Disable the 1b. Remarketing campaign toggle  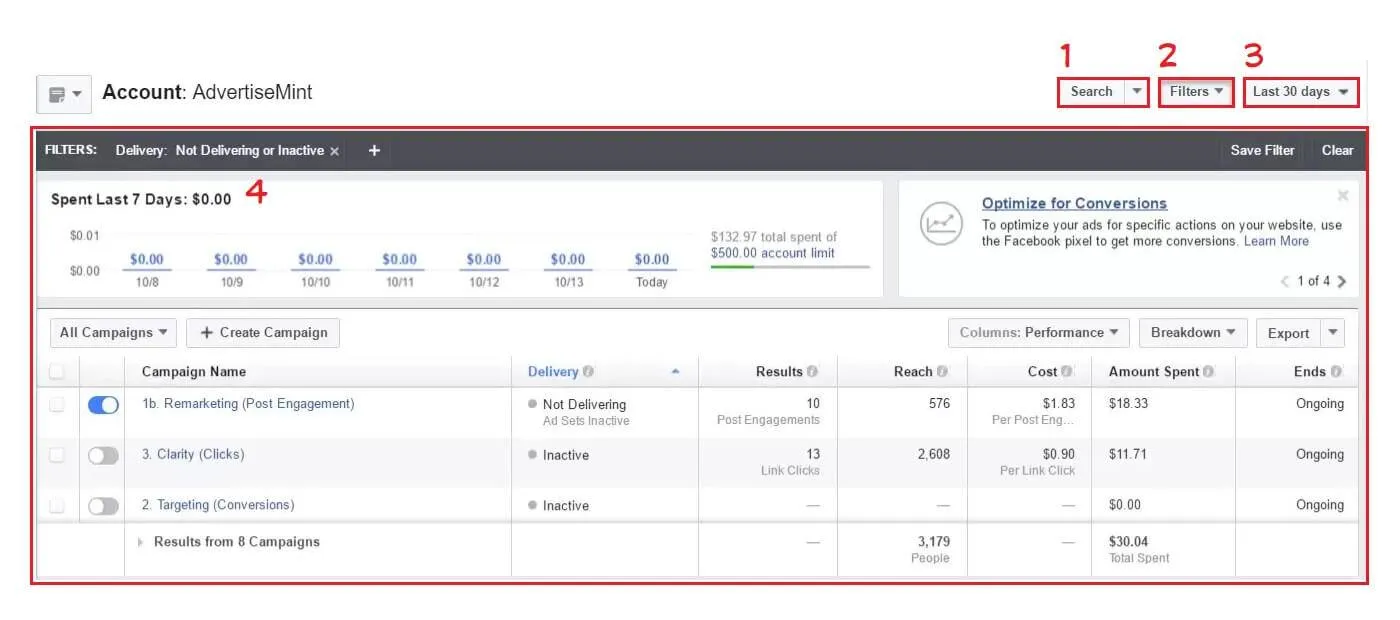pyautogui.click(x=103, y=403)
